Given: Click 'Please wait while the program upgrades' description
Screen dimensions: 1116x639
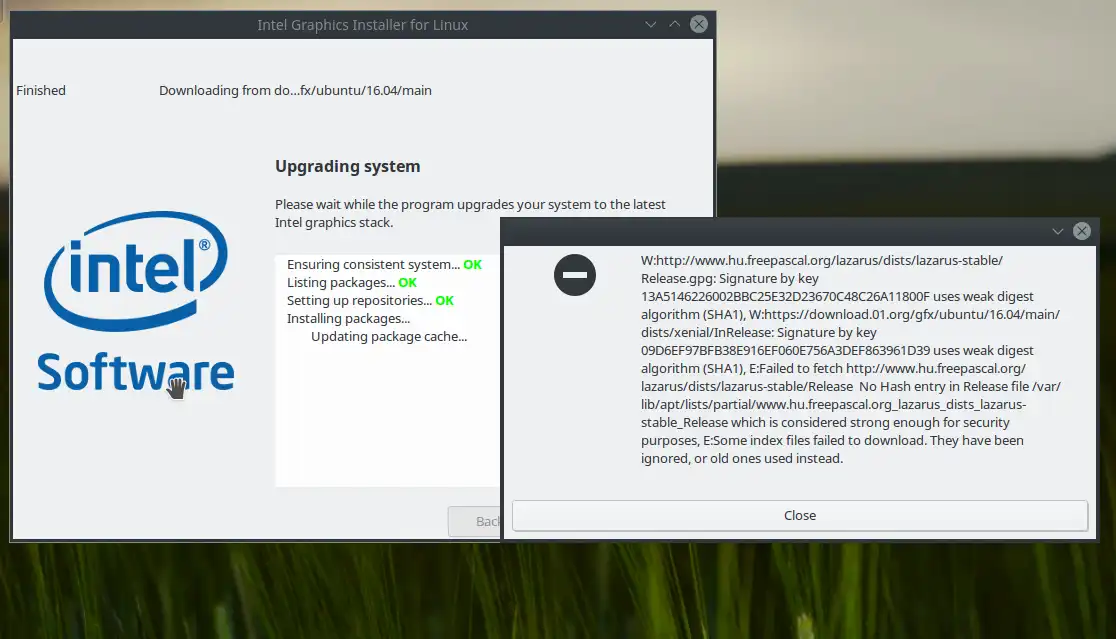Looking at the screenshot, I should tap(470, 213).
